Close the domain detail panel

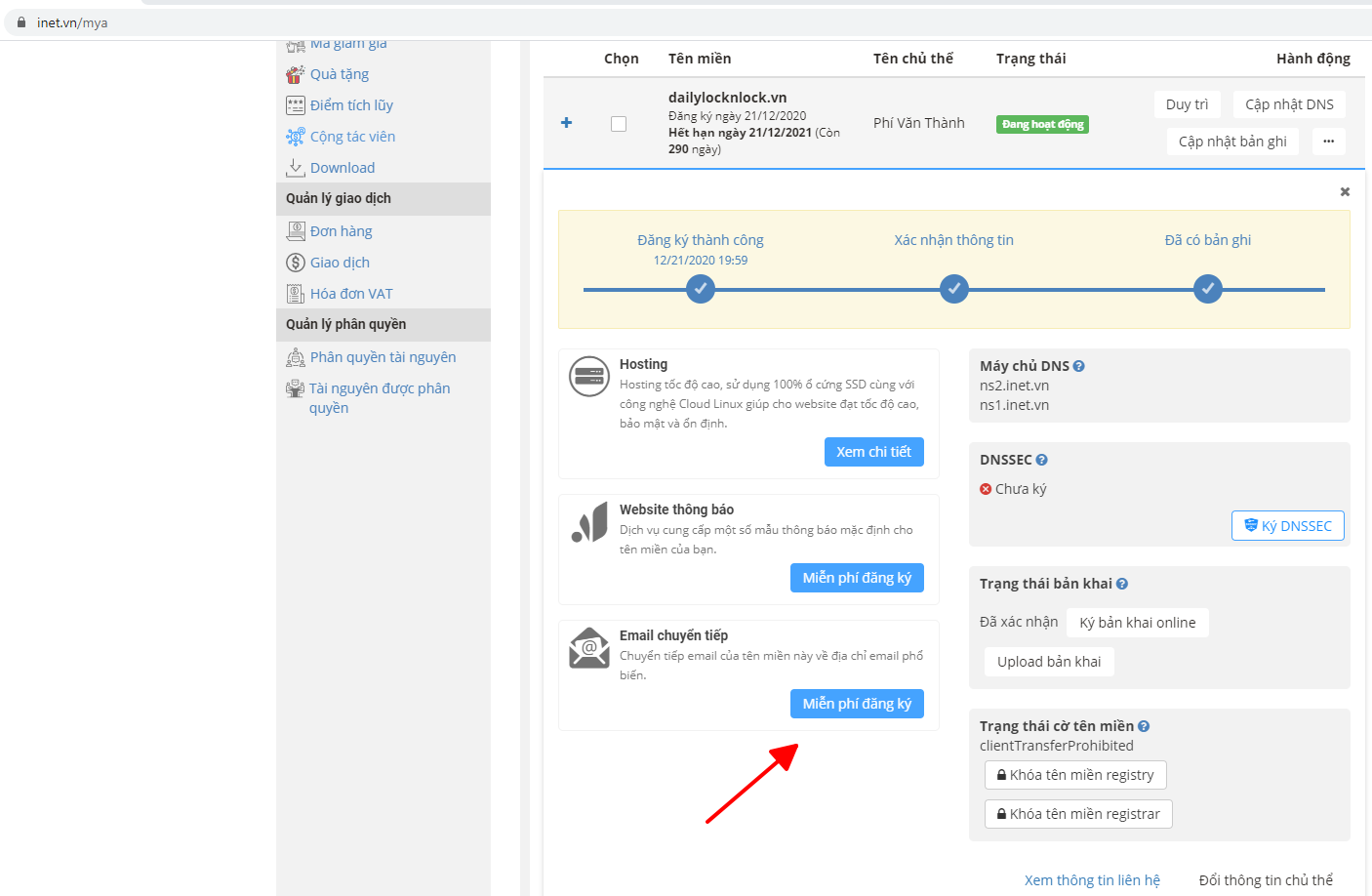1345,192
